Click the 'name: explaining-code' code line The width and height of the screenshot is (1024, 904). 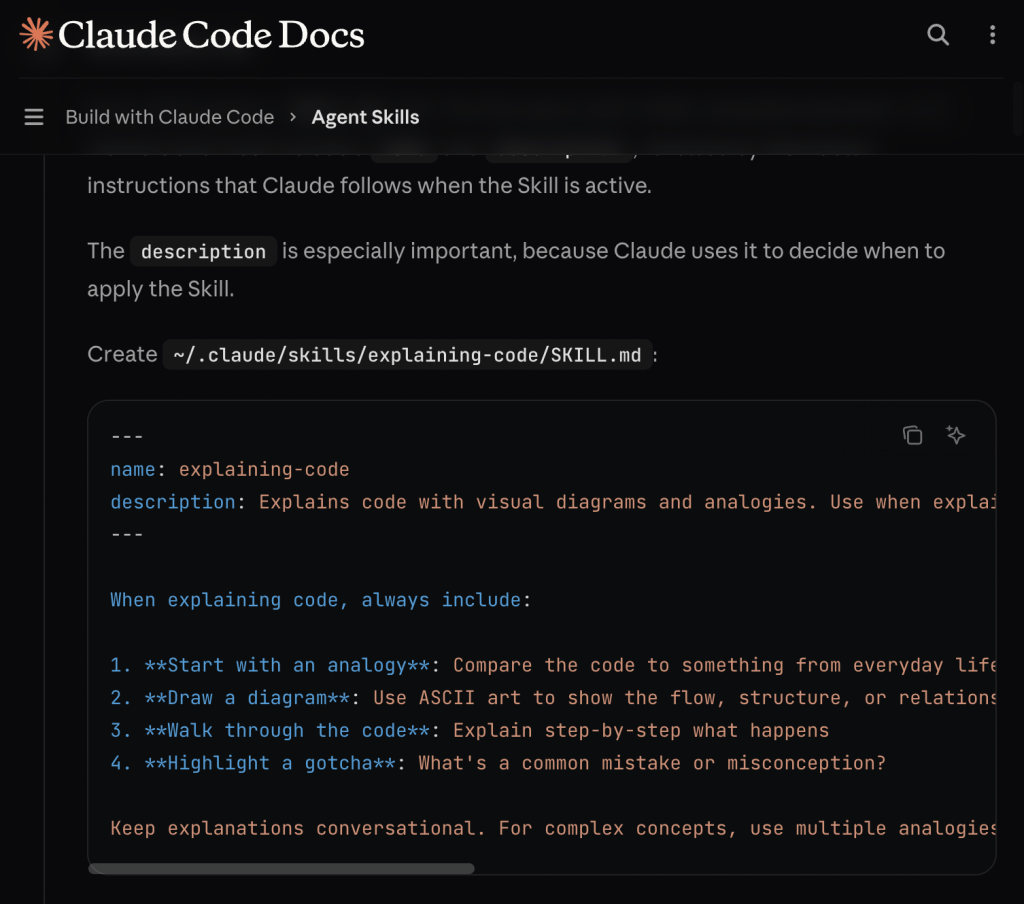click(x=230, y=469)
